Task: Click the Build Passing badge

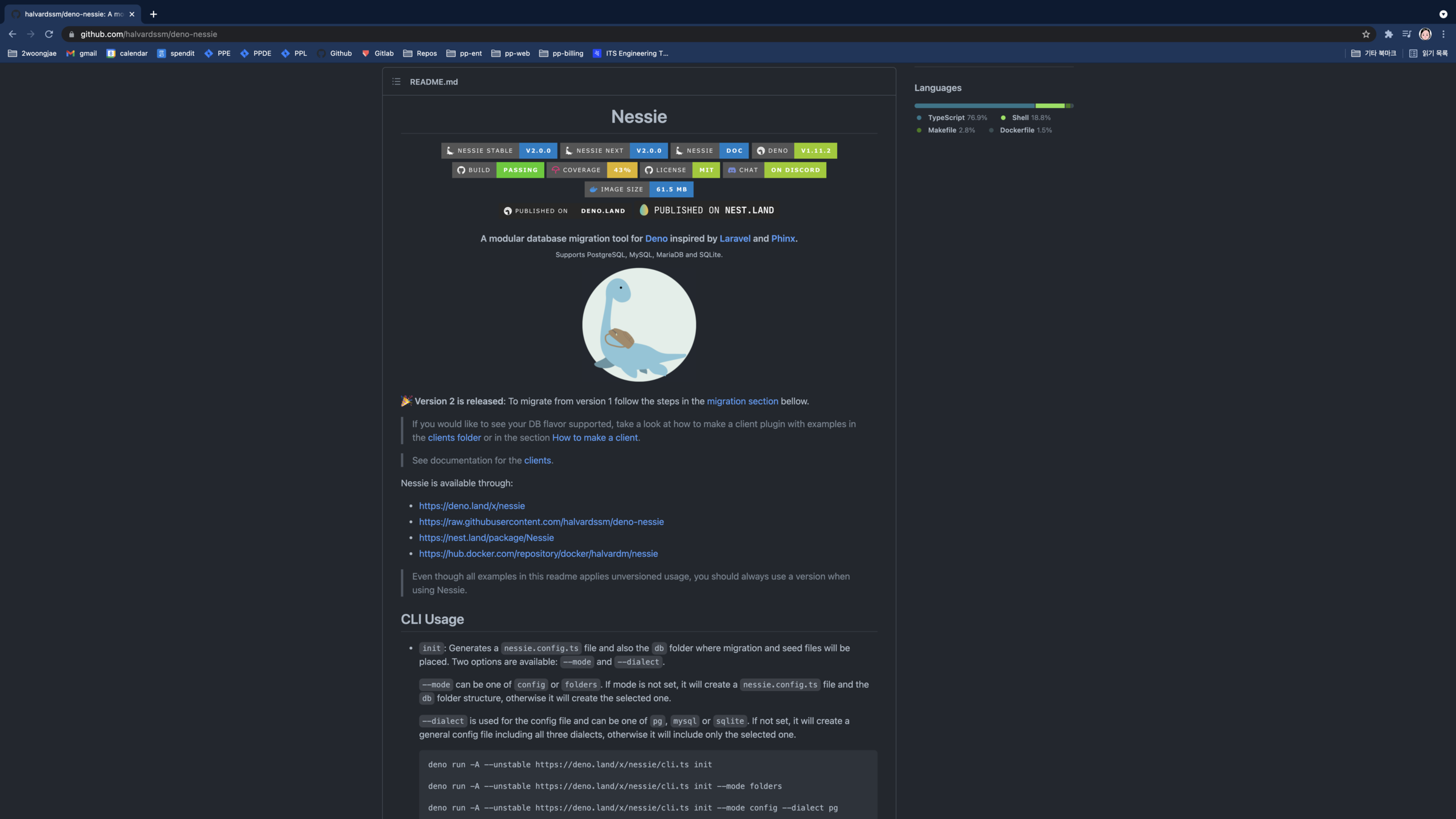Action: (497, 170)
